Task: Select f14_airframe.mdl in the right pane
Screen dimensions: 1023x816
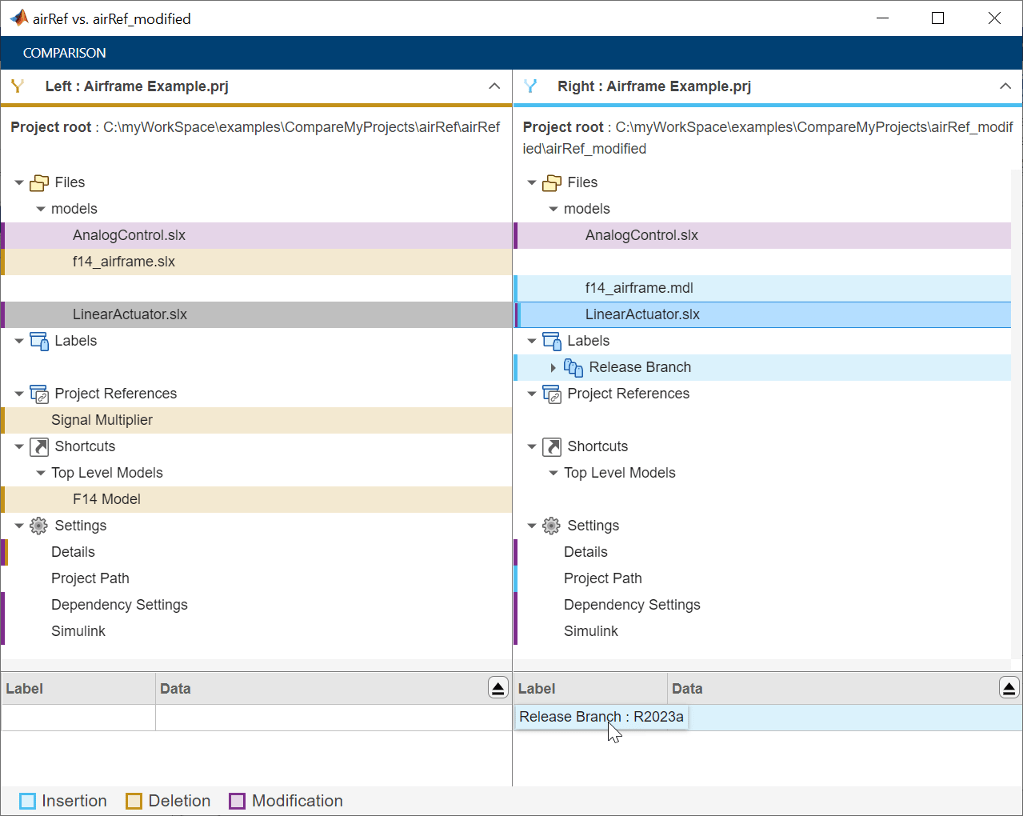Action: click(639, 288)
